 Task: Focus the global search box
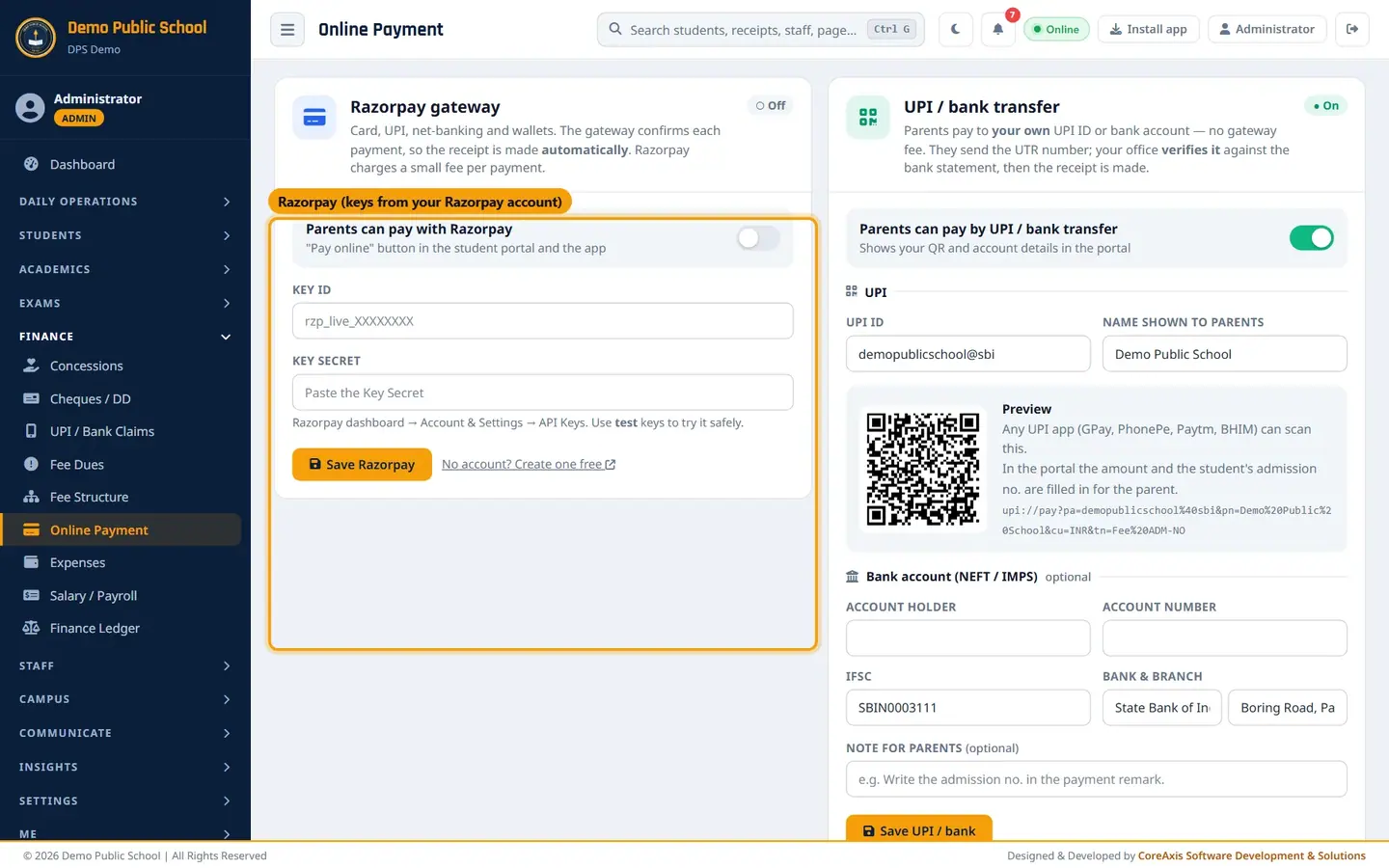[761, 29]
